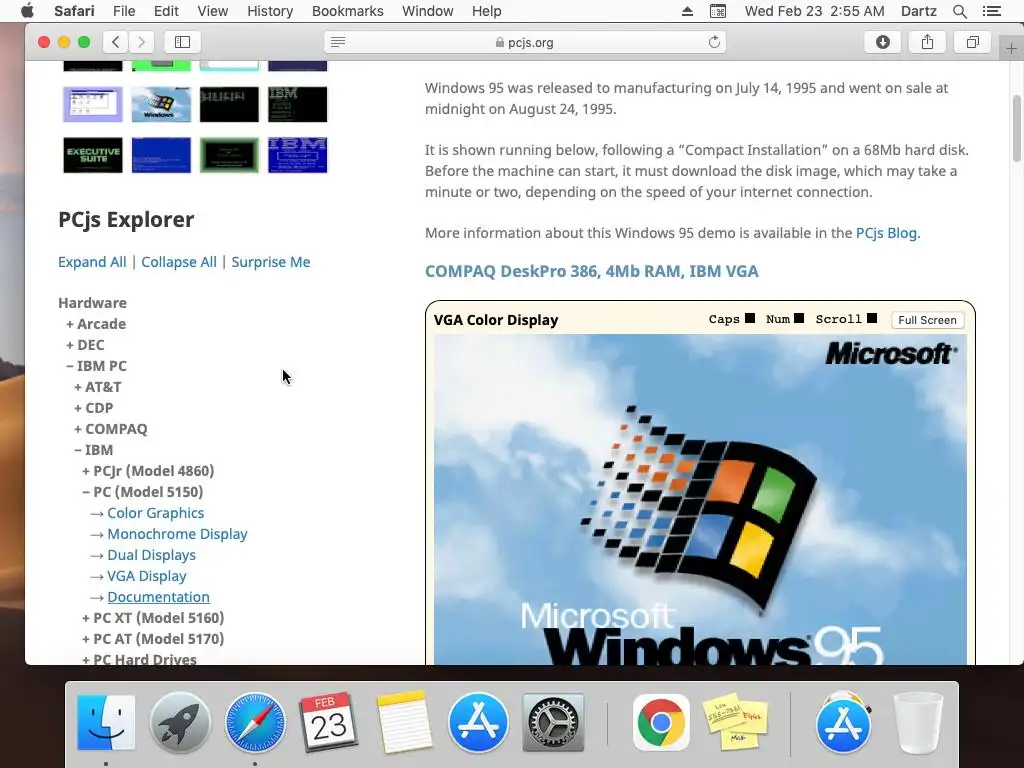Open Safari compass icon in the Dock
Viewport: 1024px width, 768px height.
pyautogui.click(x=255, y=722)
